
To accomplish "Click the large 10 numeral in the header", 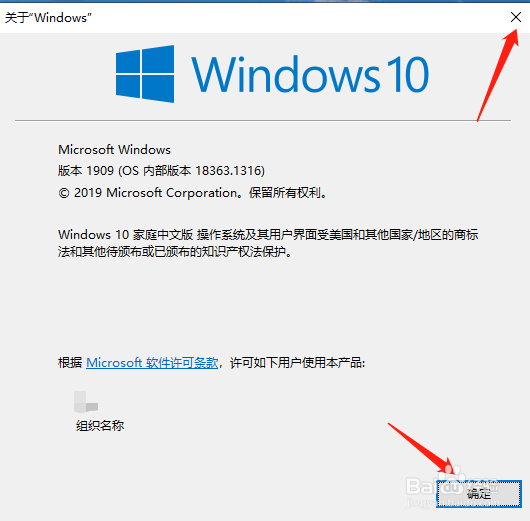I will click(x=408, y=74).
